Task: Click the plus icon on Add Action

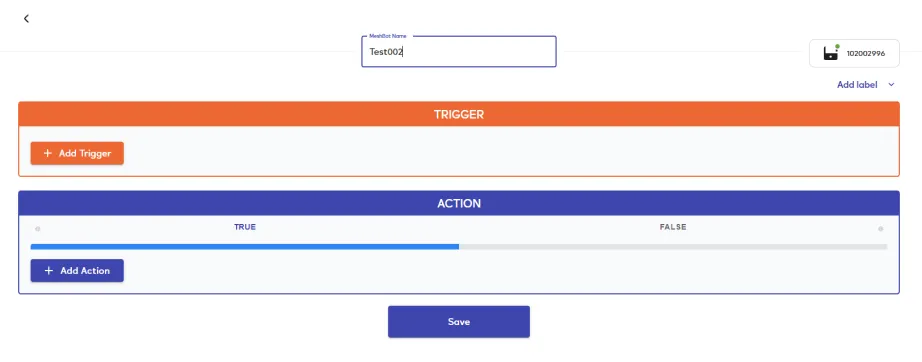Action: coord(49,271)
